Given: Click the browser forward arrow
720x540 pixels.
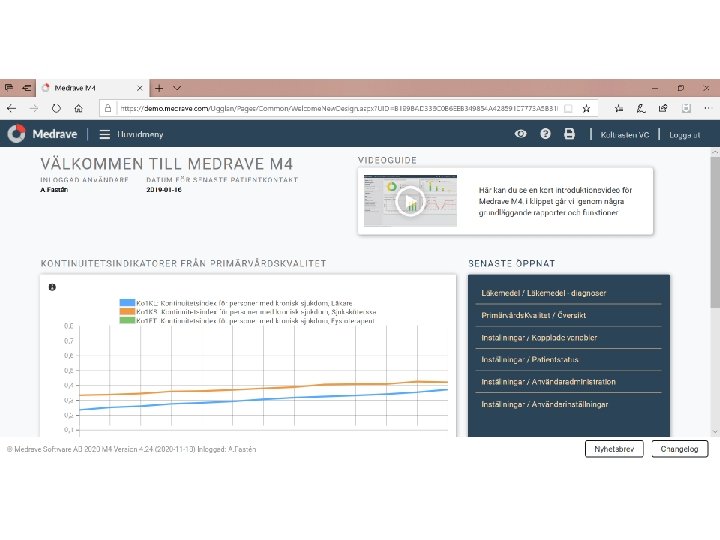Looking at the screenshot, I should pos(34,108).
